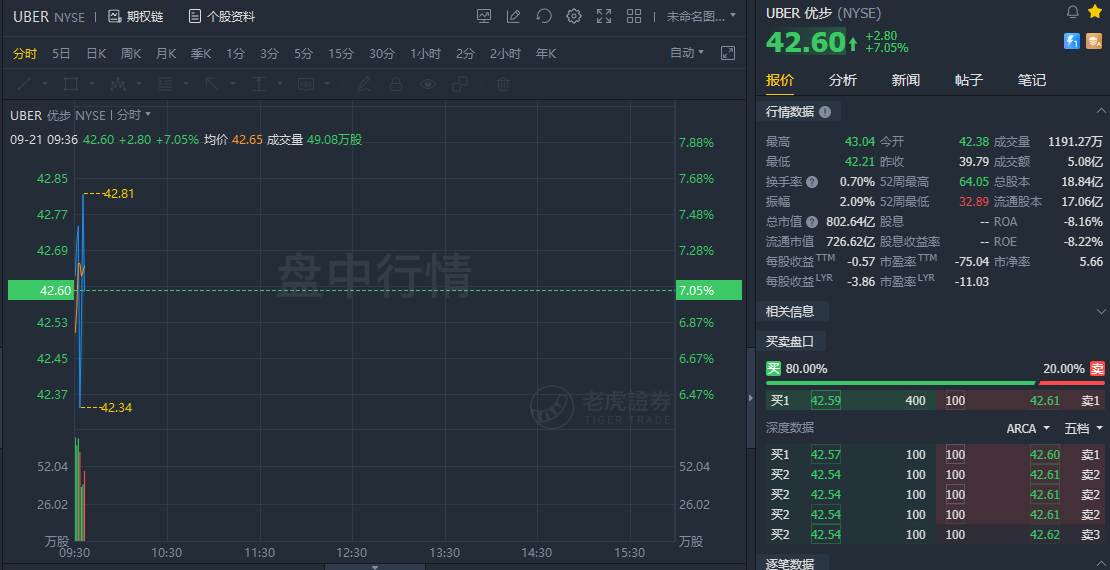Expand the 相关信息 section chevron
The height and width of the screenshot is (570, 1110).
pos(1101,311)
